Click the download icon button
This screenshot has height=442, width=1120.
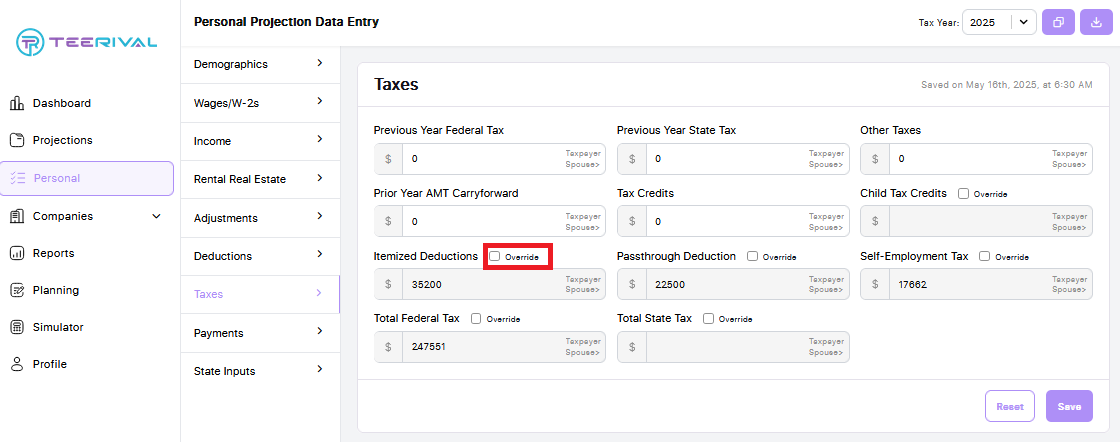point(1096,22)
